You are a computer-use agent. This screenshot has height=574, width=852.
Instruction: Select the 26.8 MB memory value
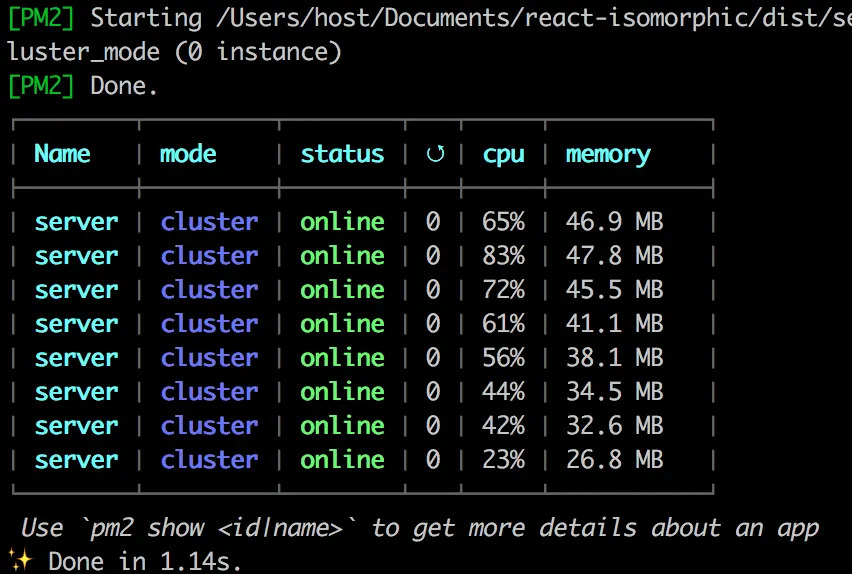tap(615, 460)
